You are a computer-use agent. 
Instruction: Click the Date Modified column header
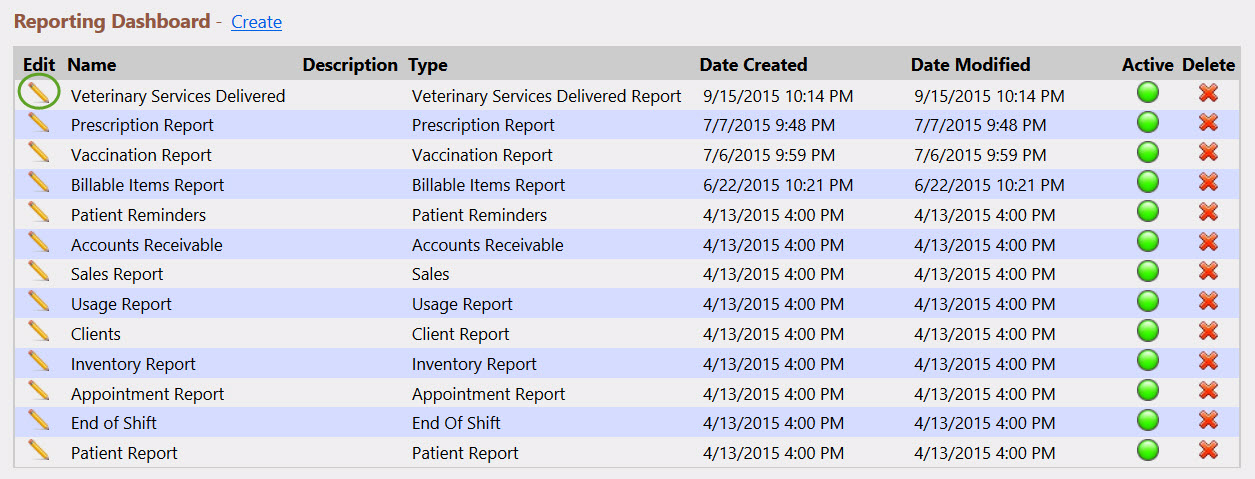coord(970,65)
